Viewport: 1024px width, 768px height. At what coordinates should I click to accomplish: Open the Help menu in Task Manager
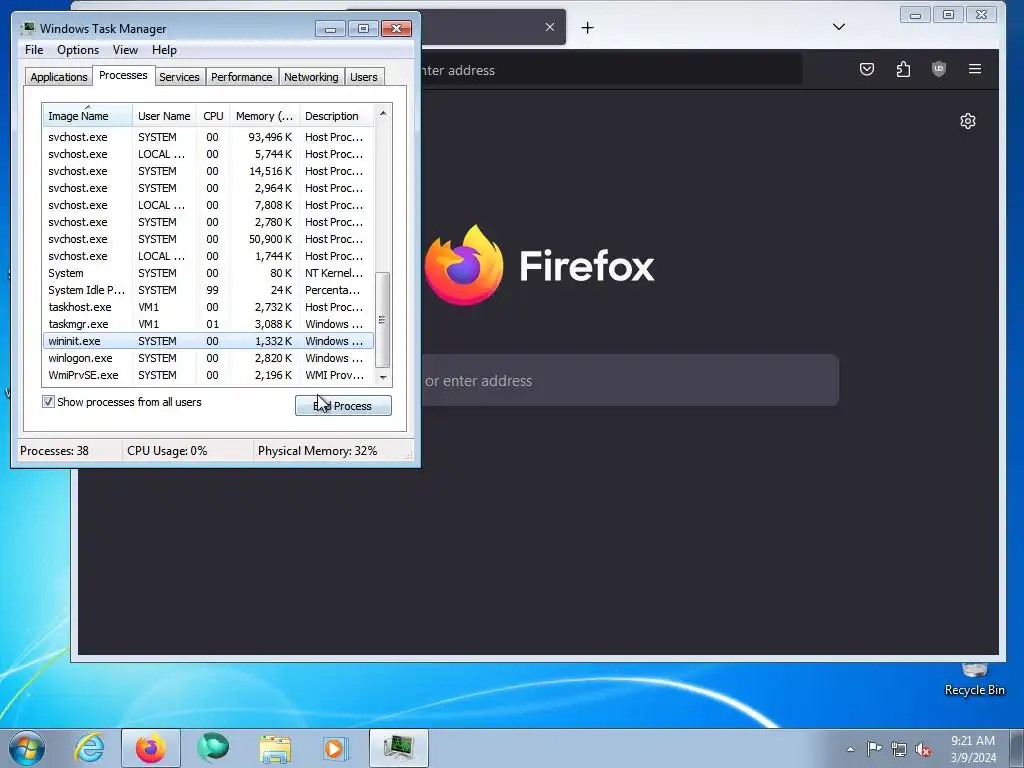point(164,50)
